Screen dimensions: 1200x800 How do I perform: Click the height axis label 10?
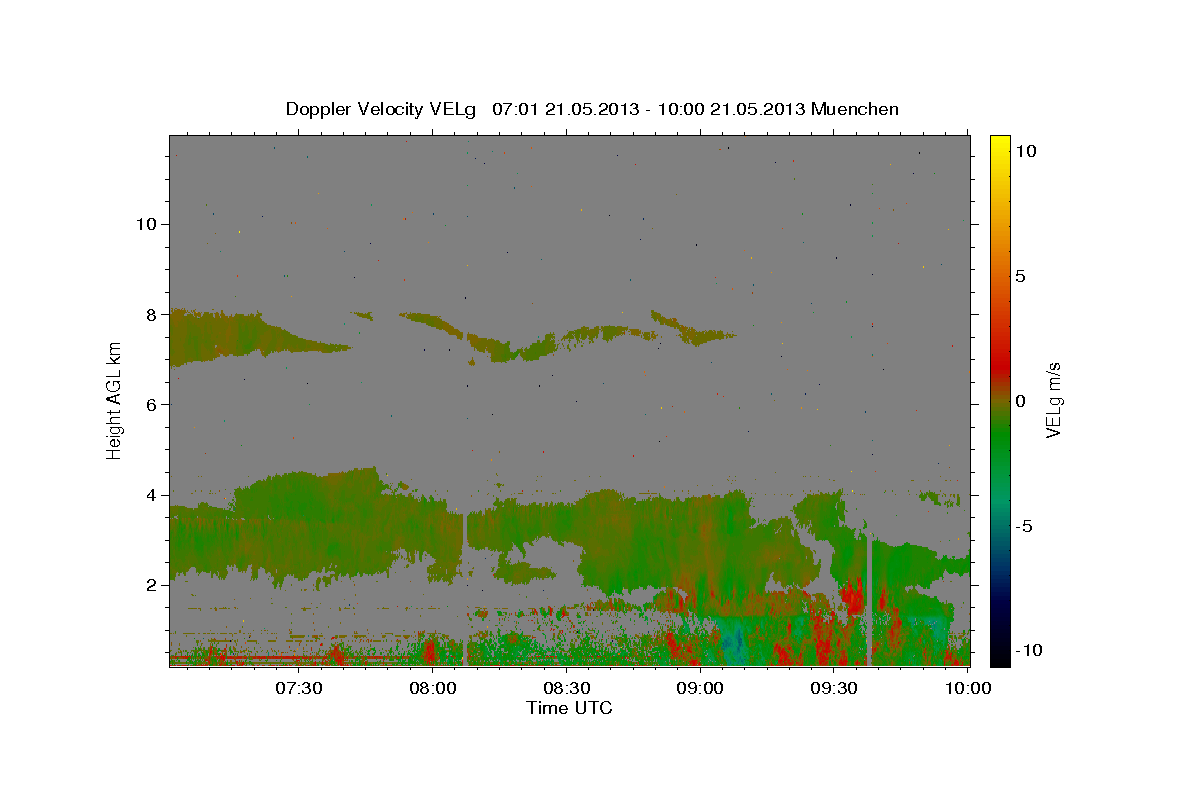pyautogui.click(x=146, y=224)
